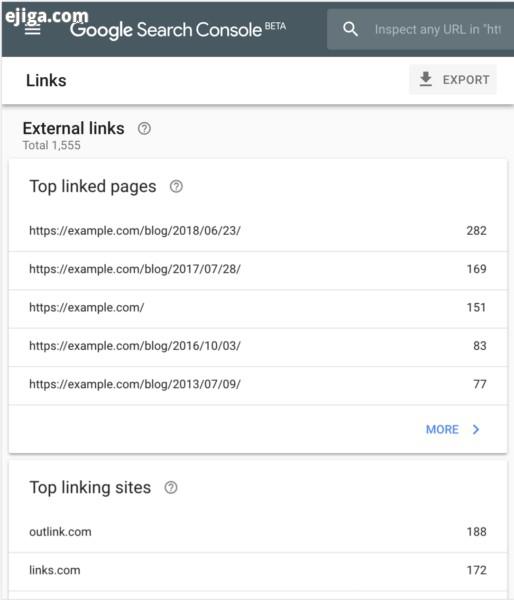
Task: Open the blog/2013/07/09 linked page row
Action: click(258, 384)
